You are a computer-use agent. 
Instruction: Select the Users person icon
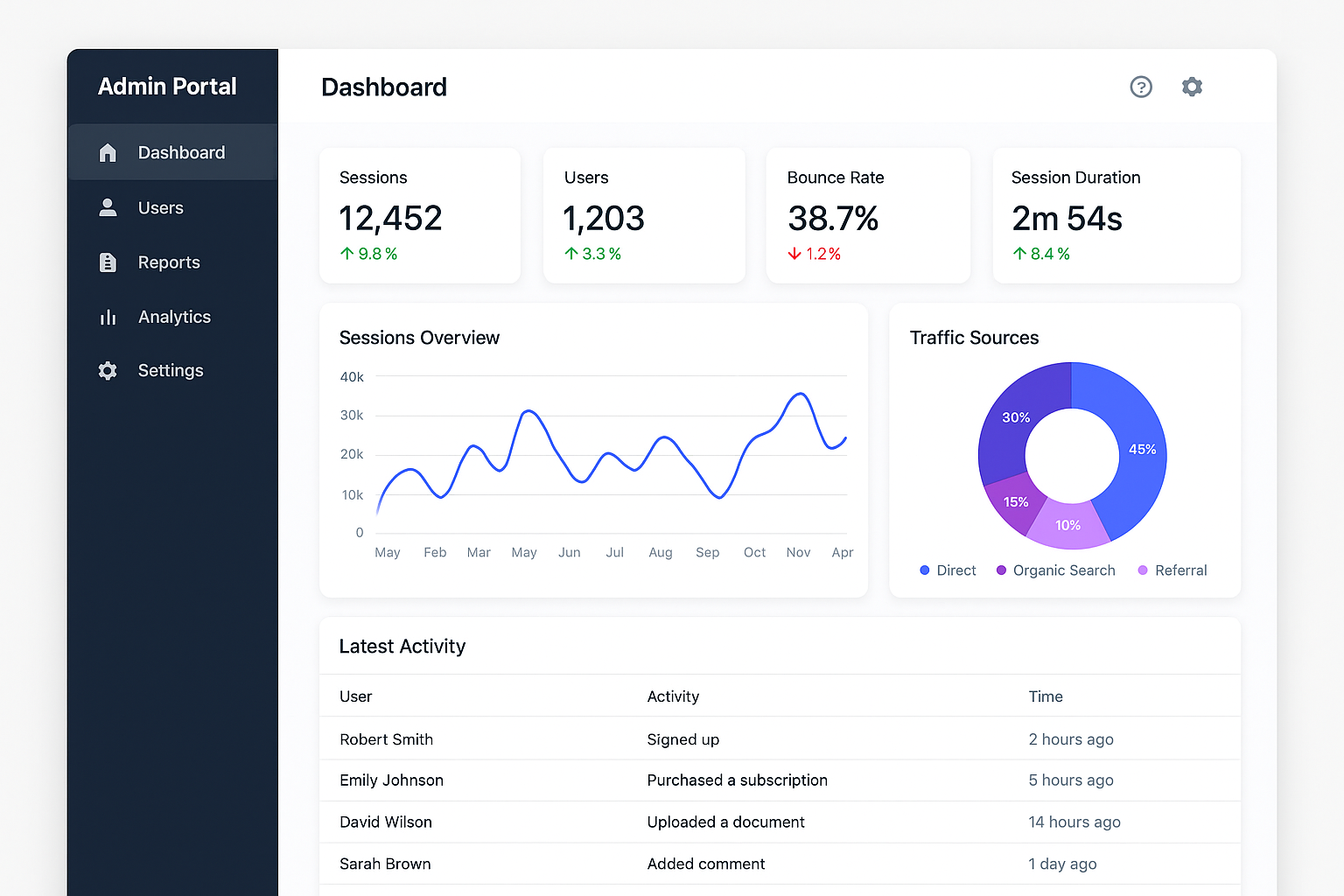tap(108, 207)
